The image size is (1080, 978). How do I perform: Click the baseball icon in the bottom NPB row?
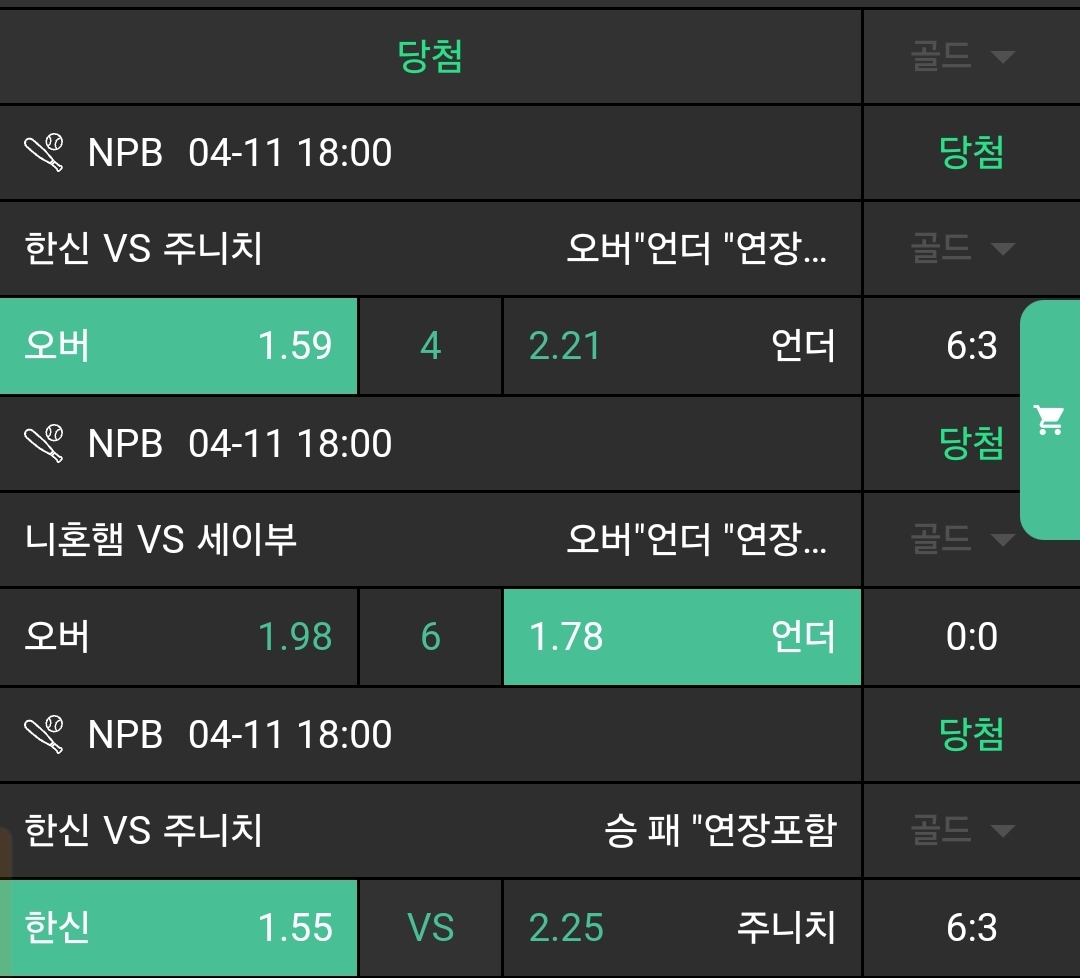(x=44, y=734)
